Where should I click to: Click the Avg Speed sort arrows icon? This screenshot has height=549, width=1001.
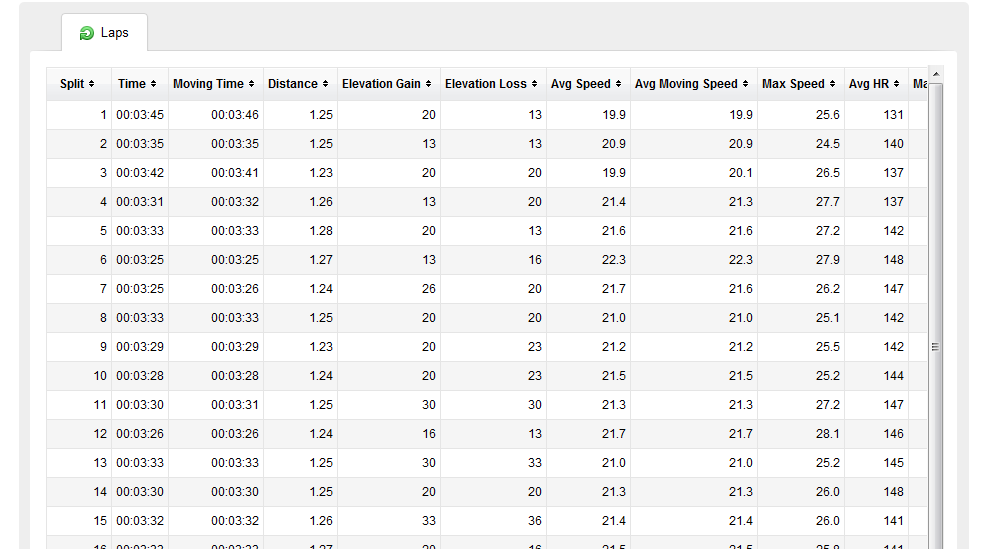619,84
